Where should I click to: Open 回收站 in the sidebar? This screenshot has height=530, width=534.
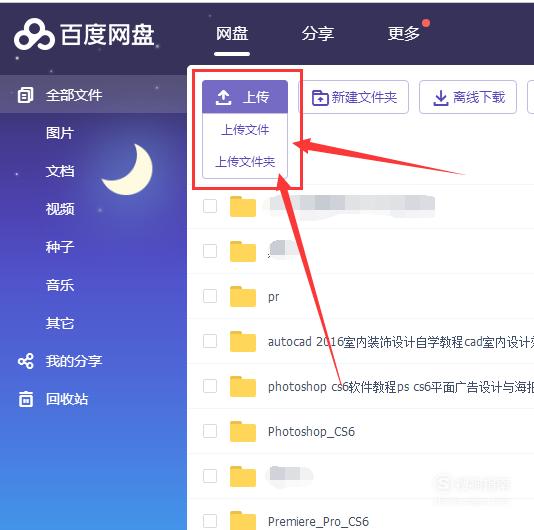(67, 399)
